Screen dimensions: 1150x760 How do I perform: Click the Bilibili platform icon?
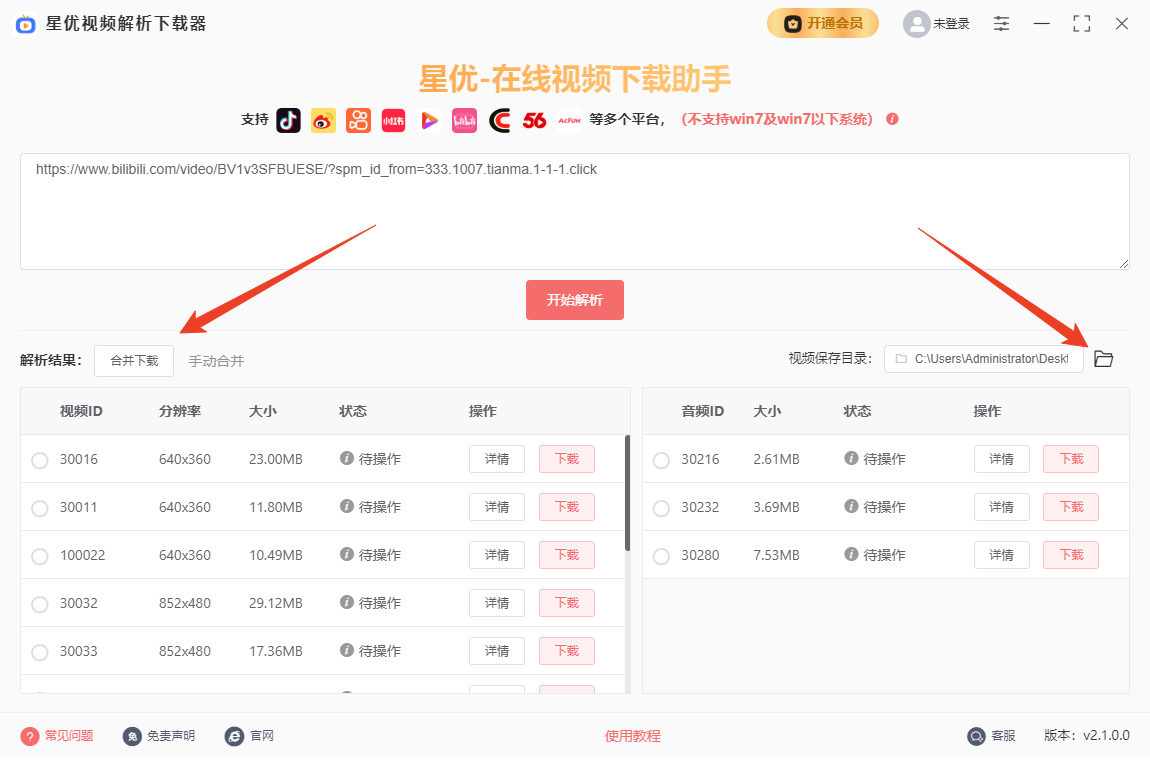[x=464, y=120]
